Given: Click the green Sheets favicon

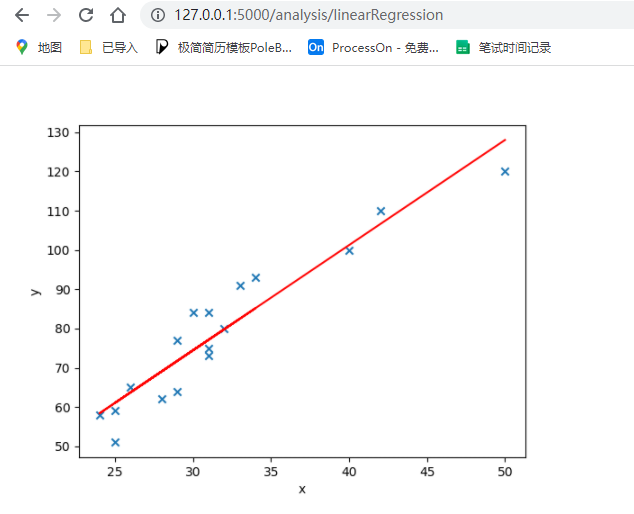Looking at the screenshot, I should click(463, 47).
